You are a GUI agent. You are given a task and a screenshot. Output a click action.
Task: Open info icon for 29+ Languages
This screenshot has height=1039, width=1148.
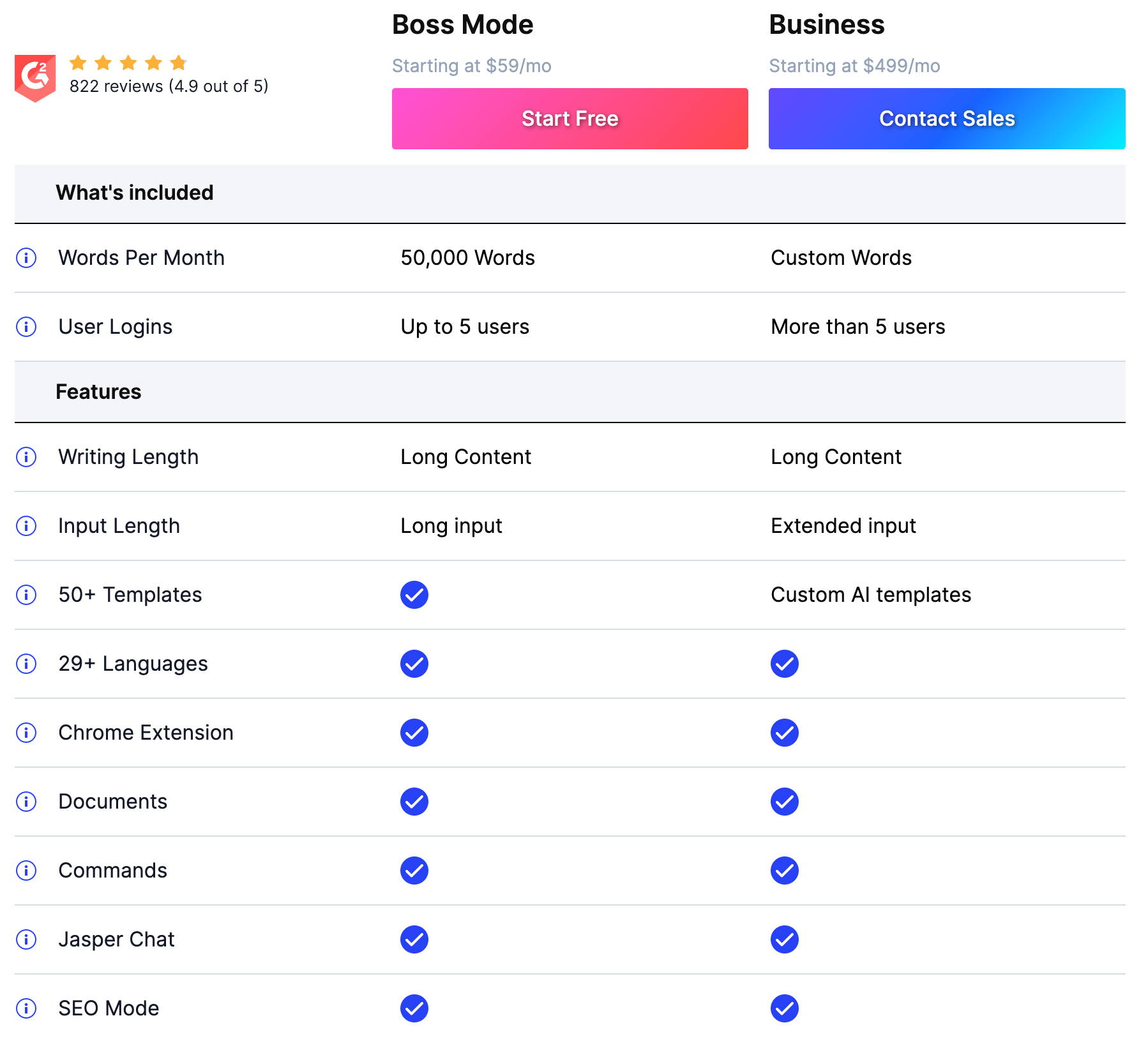(x=26, y=664)
